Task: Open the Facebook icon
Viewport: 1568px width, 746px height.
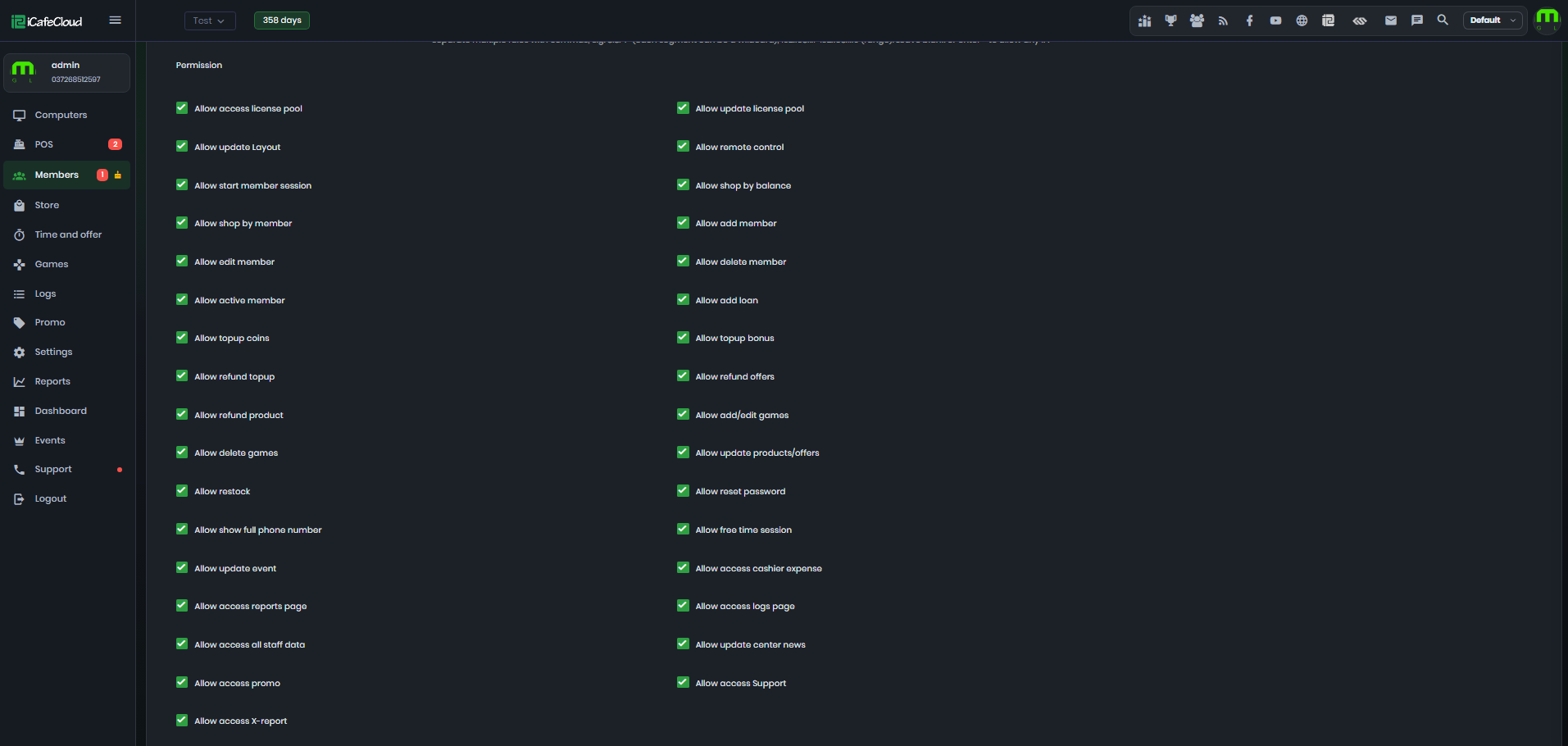Action: click(x=1249, y=20)
